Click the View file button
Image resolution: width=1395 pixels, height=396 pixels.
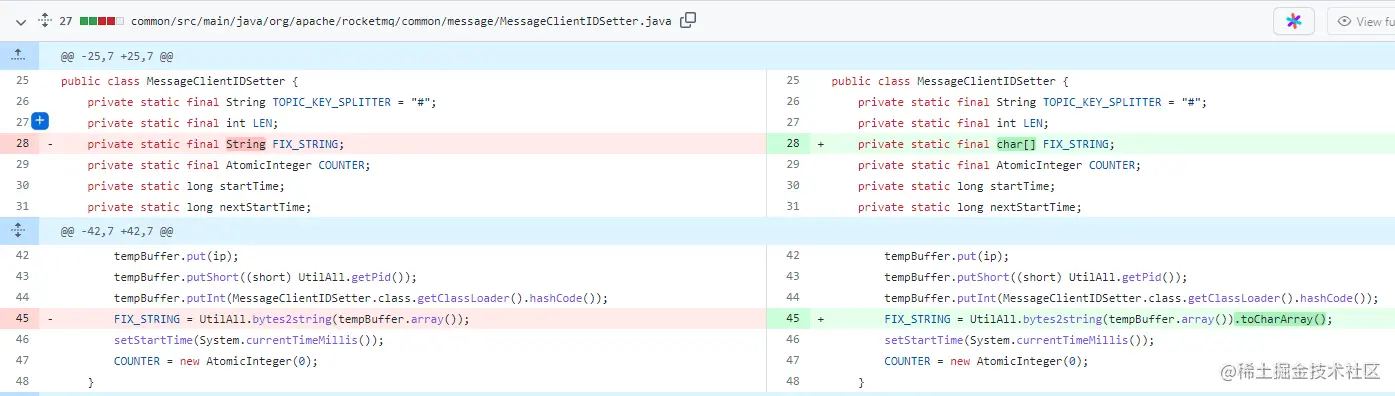[1361, 21]
